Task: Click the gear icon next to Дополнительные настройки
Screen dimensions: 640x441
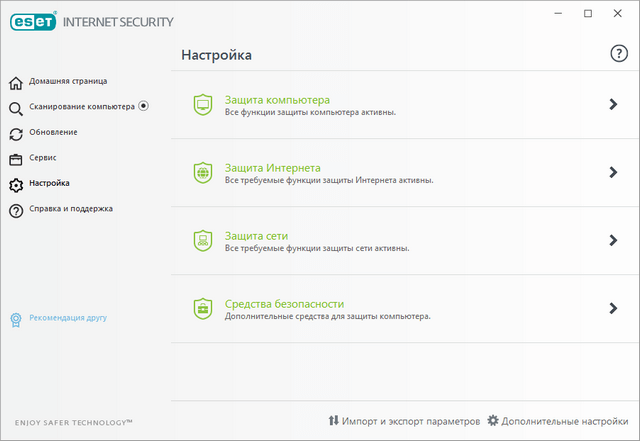Action: [x=492, y=421]
